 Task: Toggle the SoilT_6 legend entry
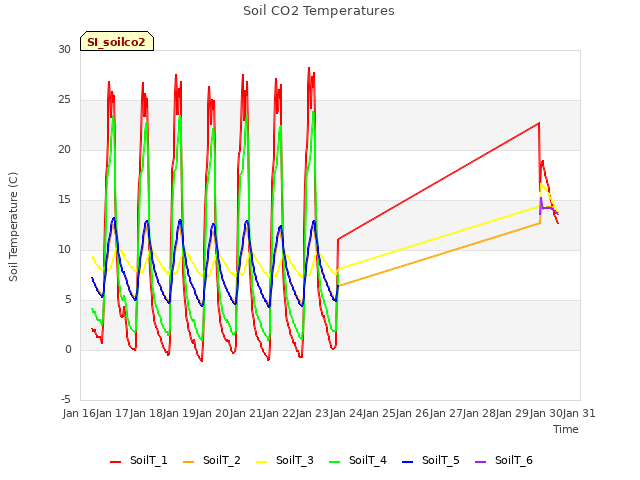[504, 460]
